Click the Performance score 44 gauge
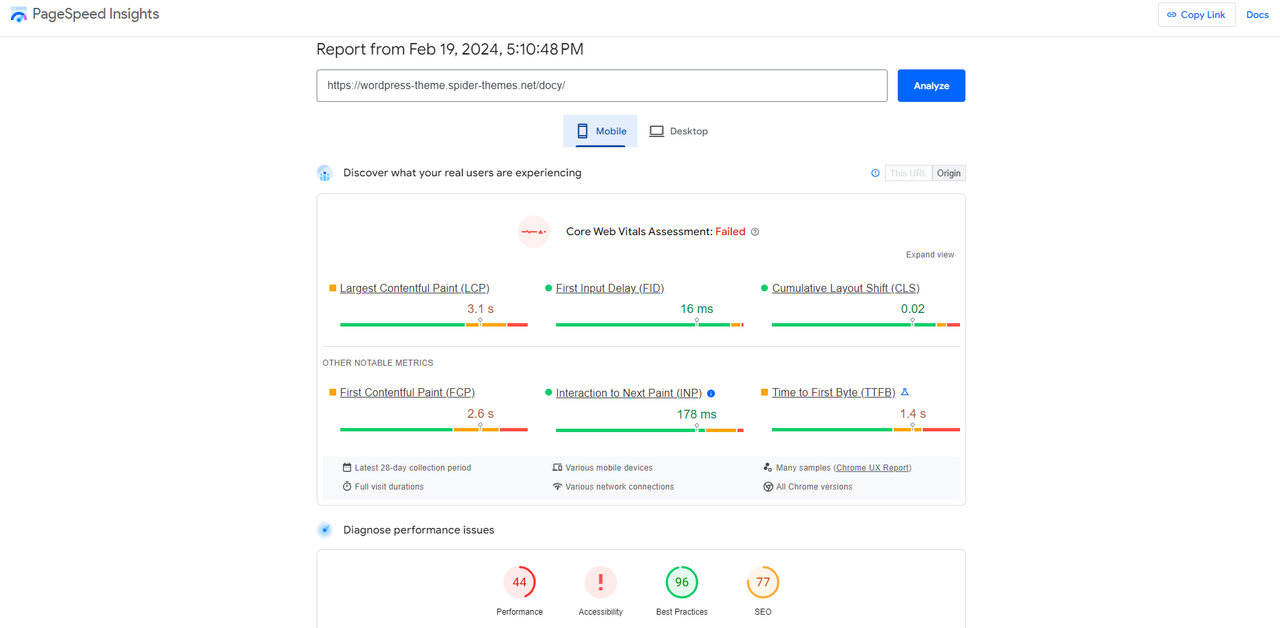 pos(520,582)
